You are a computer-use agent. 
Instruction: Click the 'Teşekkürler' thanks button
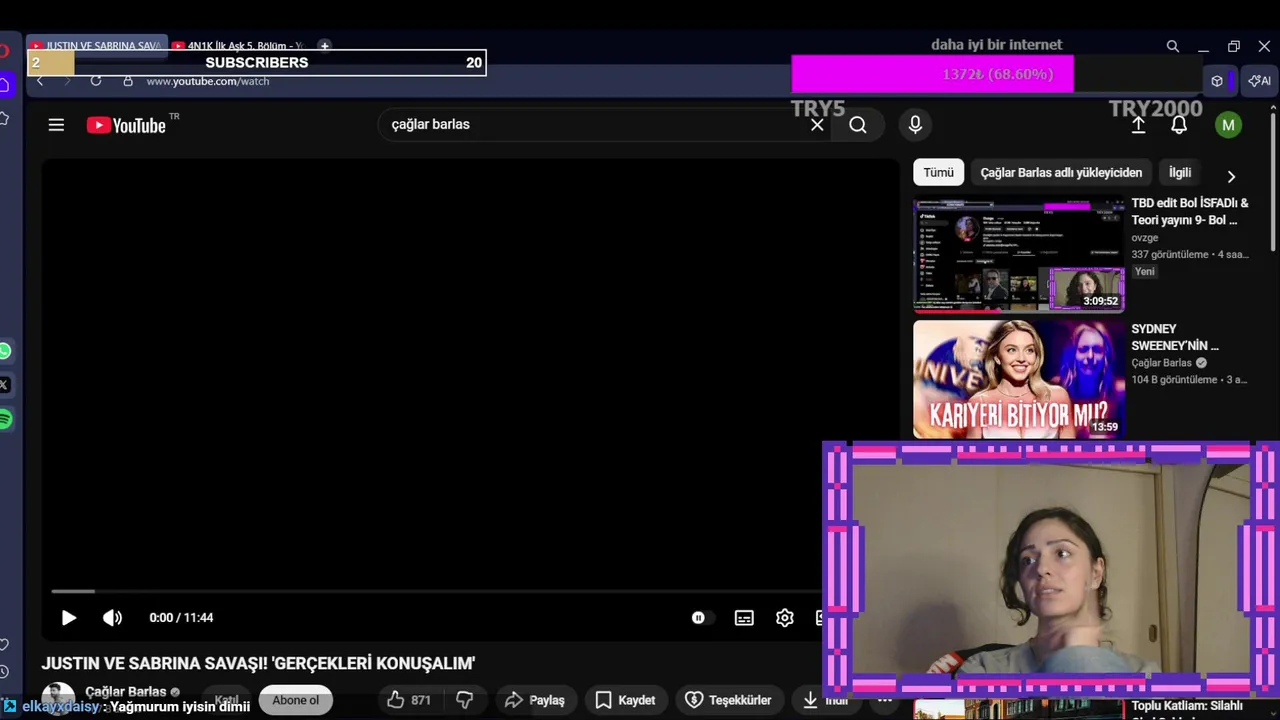point(728,700)
